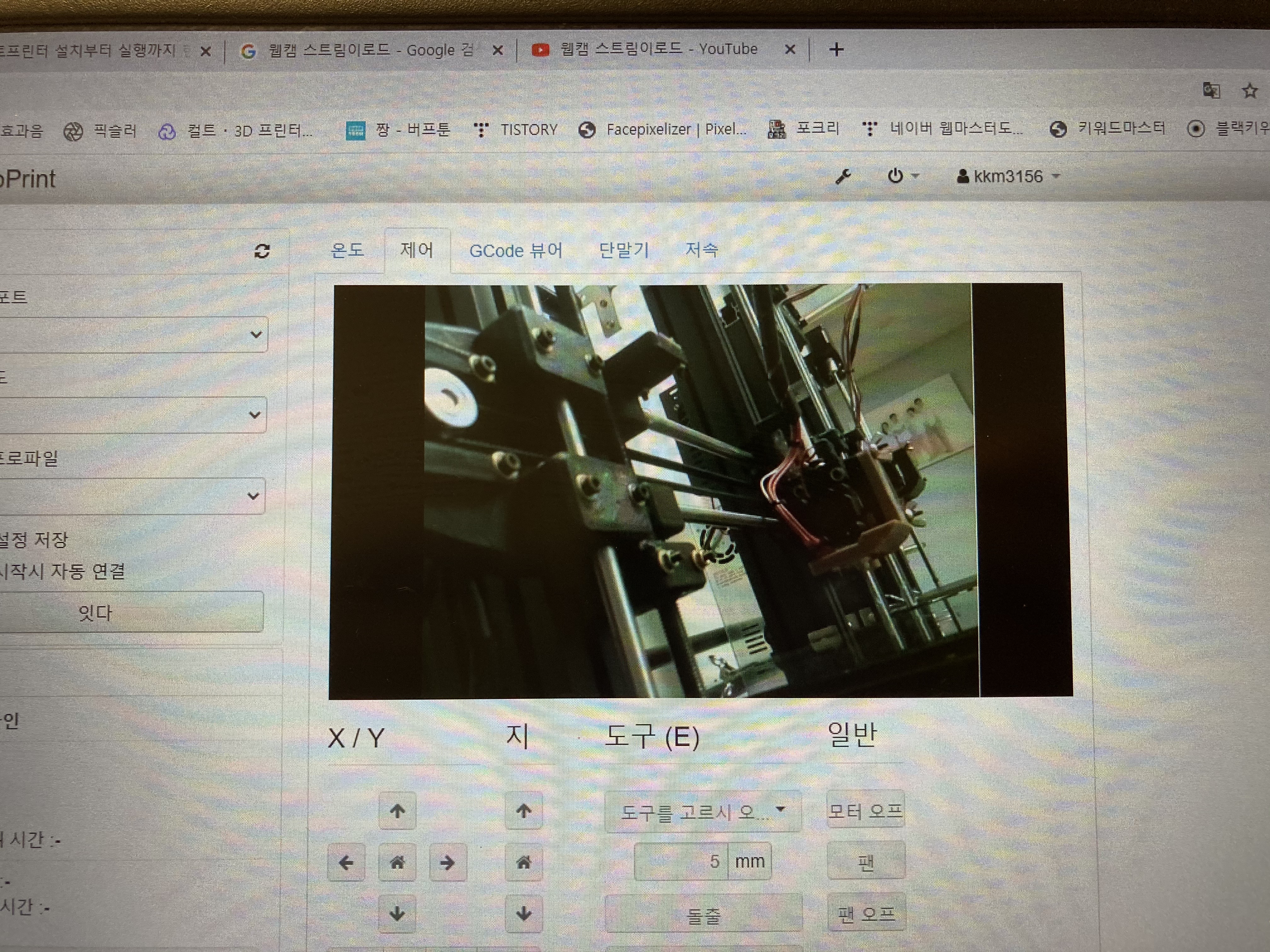This screenshot has width=1270, height=952.
Task: Open settings wrench icon
Action: tap(843, 176)
